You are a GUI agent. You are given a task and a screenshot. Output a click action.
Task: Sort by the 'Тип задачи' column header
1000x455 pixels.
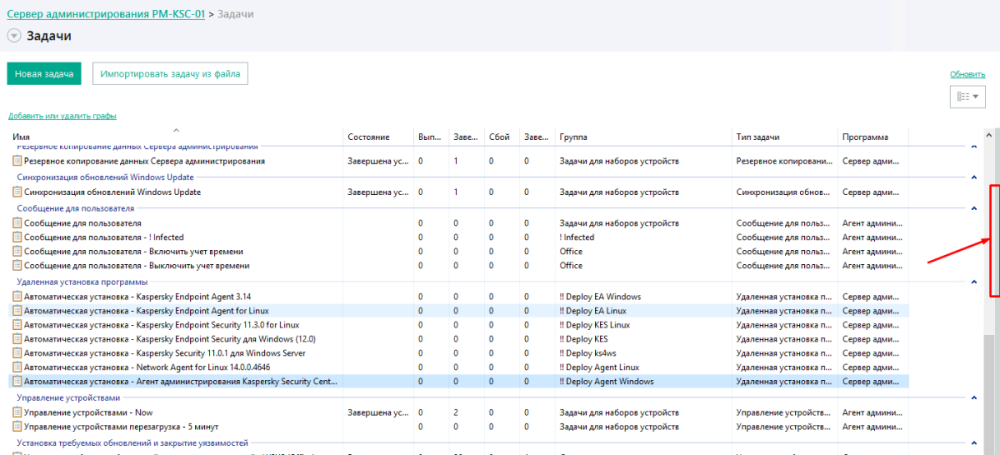[x=758, y=136]
